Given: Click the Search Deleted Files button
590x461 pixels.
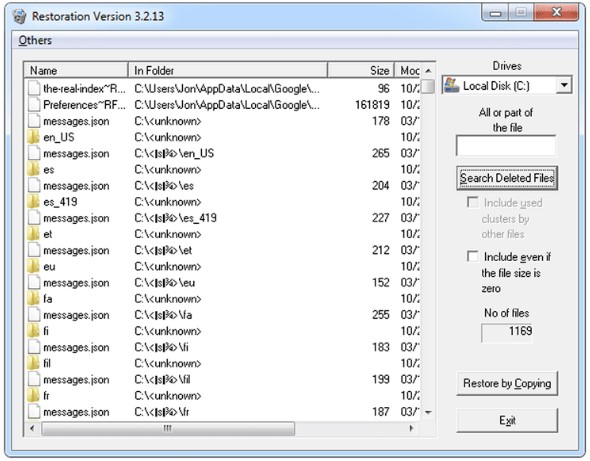Looking at the screenshot, I should click(507, 178).
